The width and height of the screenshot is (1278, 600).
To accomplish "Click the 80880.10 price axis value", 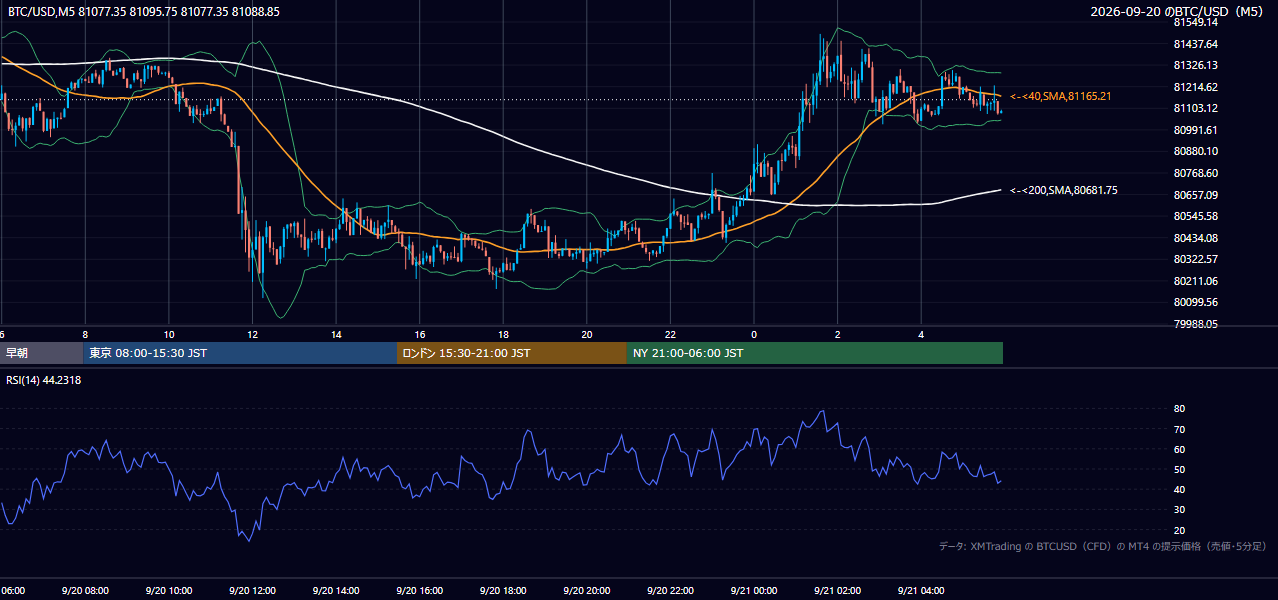I will [1195, 151].
